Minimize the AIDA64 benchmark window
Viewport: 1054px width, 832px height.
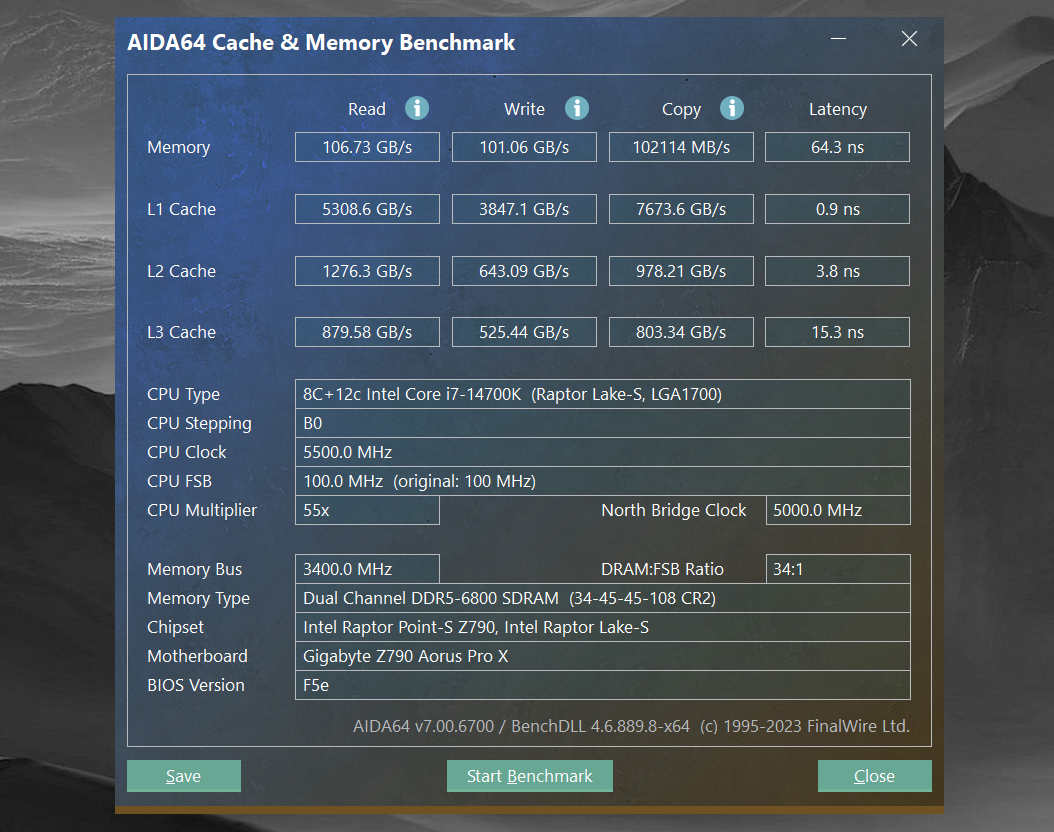(838, 39)
